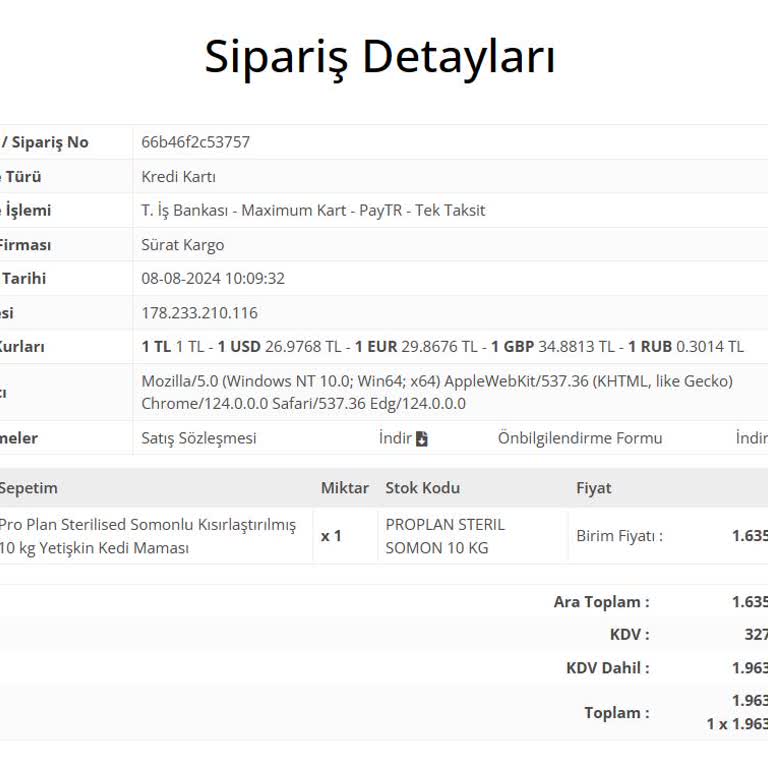
Task: Select quantity x 1 cell
Action: (x=331, y=536)
